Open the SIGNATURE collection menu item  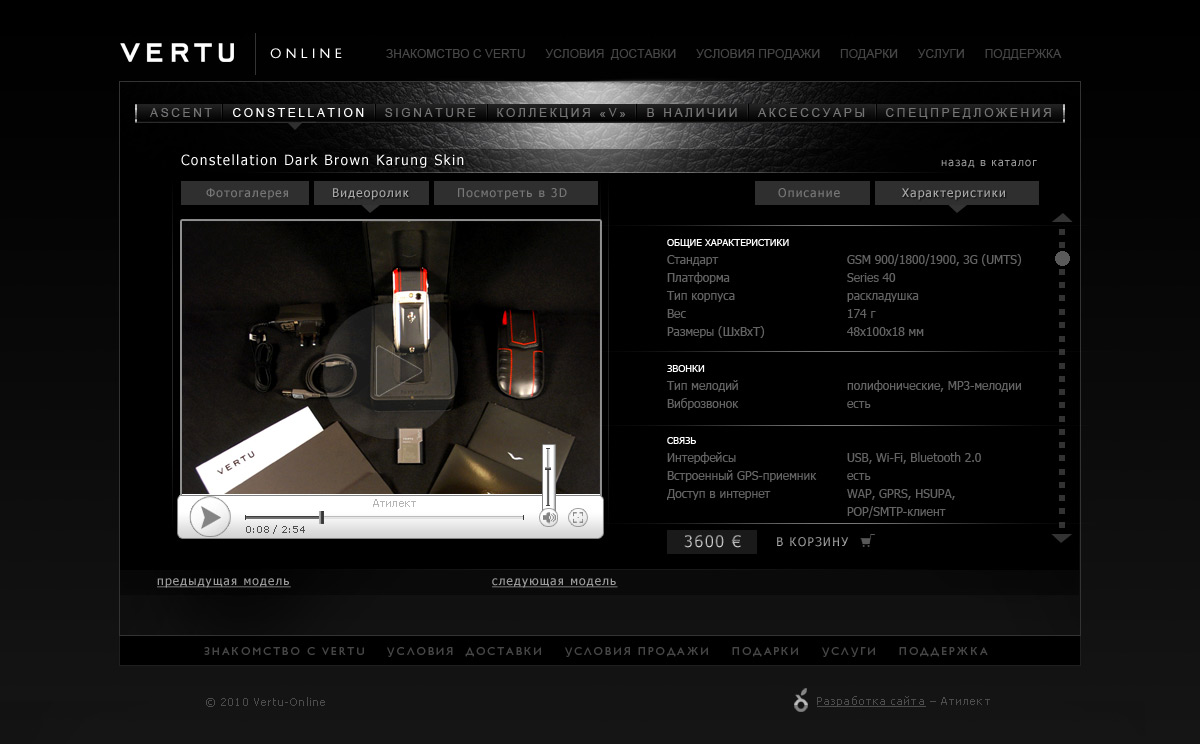pos(431,113)
